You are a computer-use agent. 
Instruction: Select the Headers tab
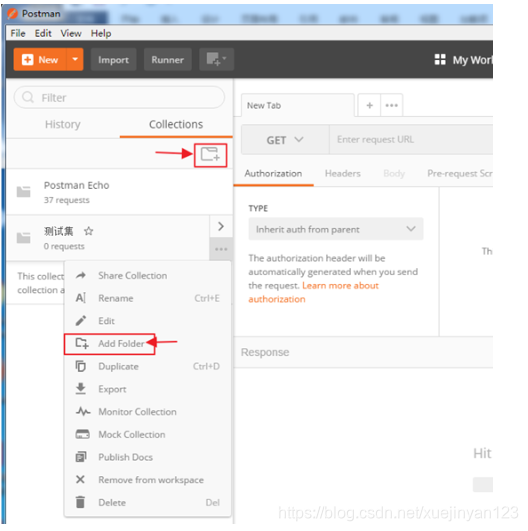343,173
